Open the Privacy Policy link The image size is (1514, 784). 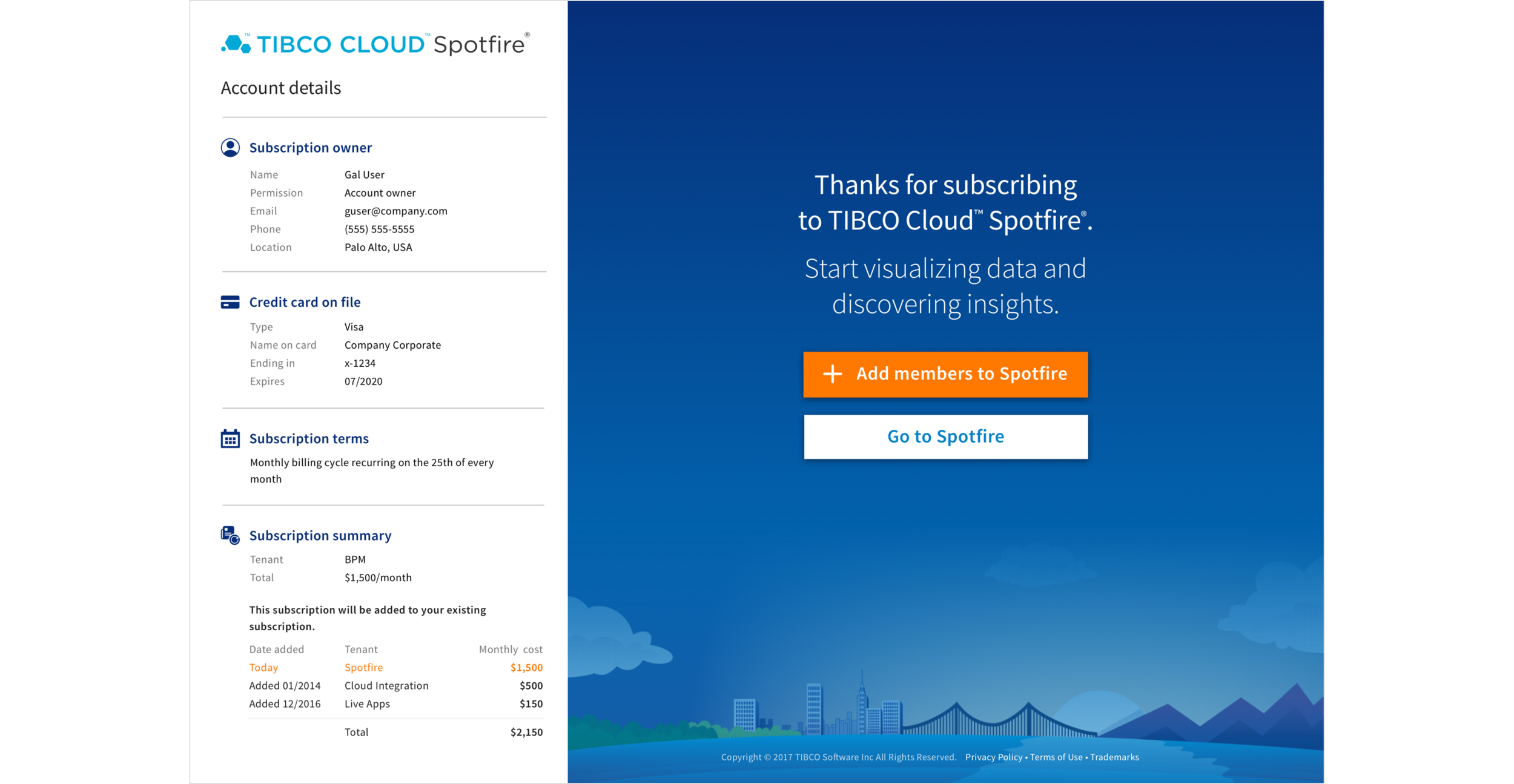click(993, 757)
